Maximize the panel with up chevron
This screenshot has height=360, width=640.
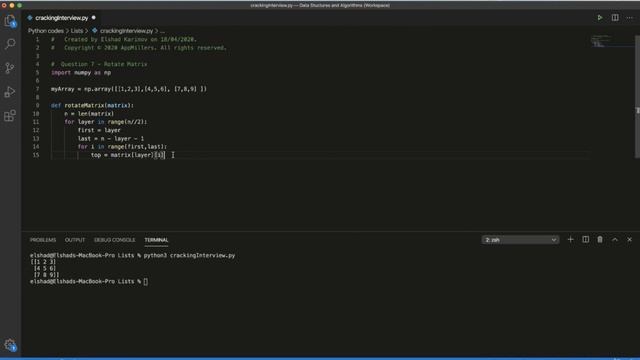(615, 240)
